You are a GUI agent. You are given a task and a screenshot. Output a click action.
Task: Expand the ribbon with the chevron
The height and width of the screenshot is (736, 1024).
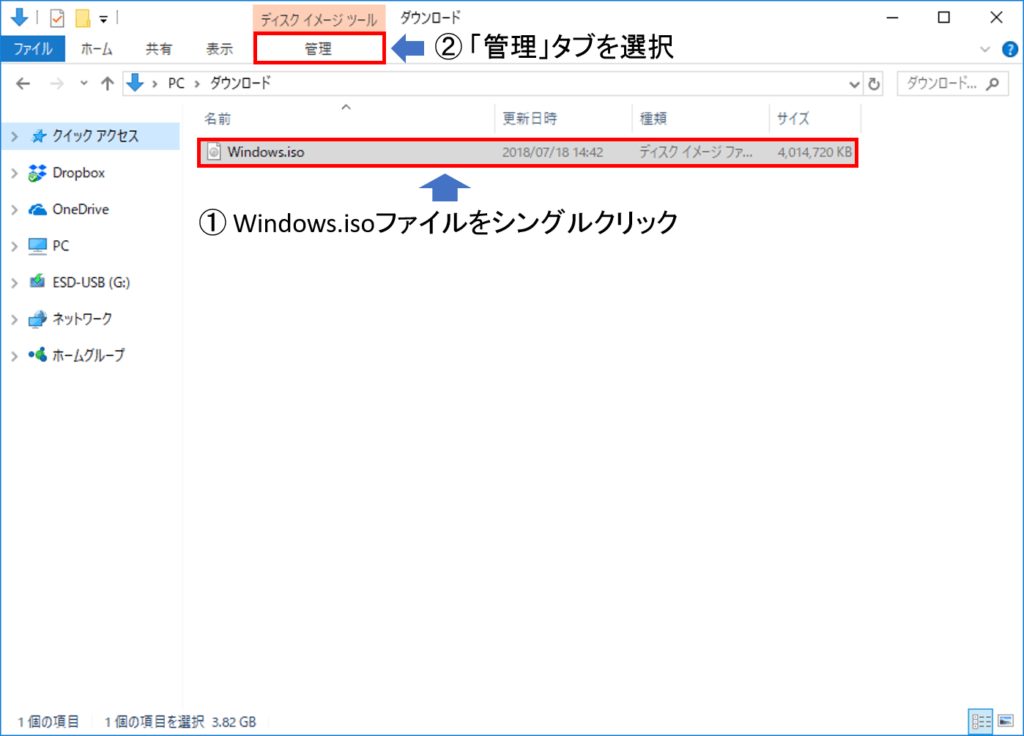985,49
